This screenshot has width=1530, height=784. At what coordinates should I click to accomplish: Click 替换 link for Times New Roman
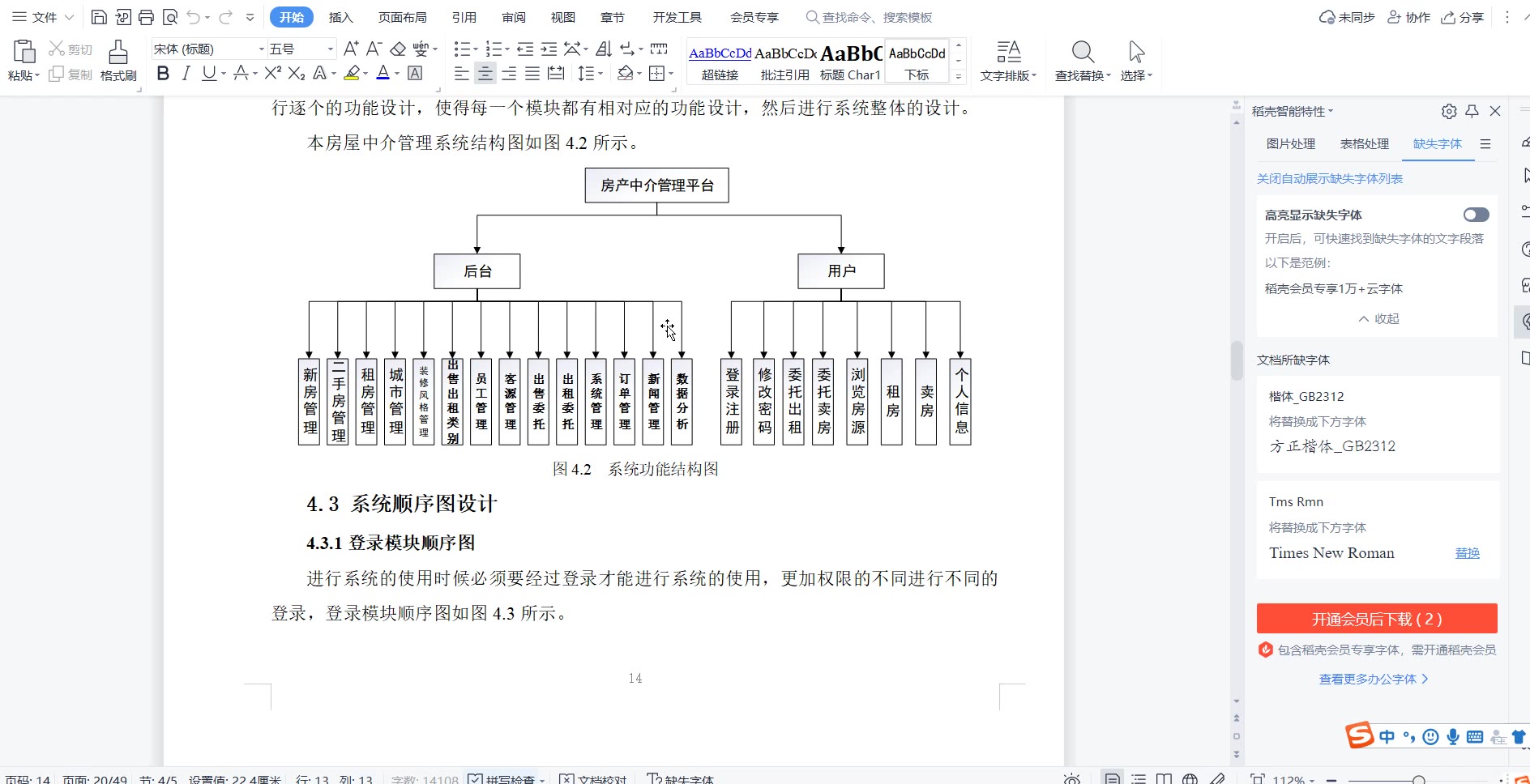[x=1468, y=553]
